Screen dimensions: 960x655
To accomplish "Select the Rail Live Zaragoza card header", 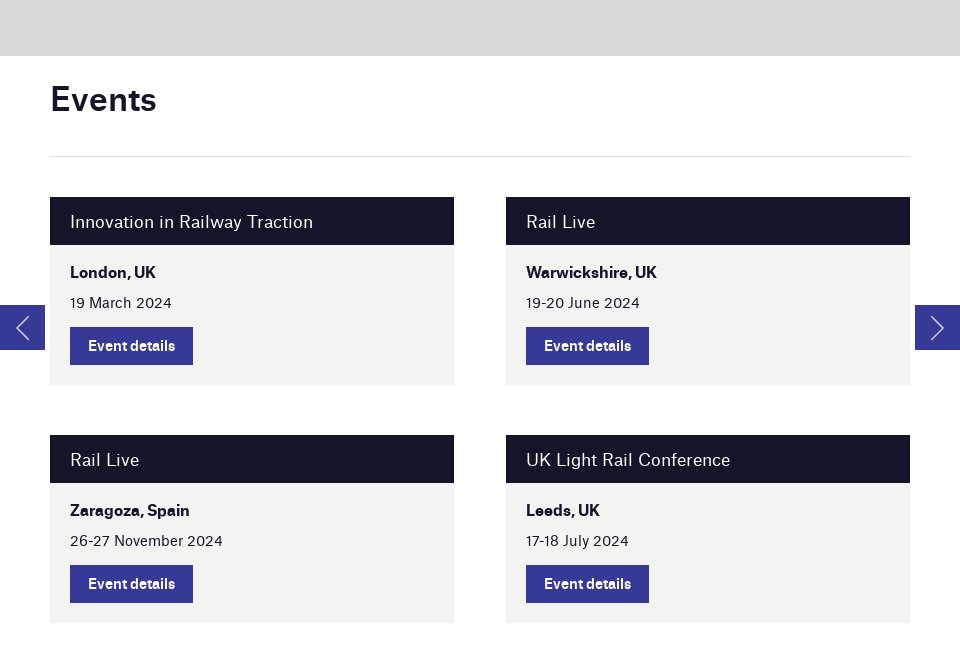I will (x=104, y=459).
